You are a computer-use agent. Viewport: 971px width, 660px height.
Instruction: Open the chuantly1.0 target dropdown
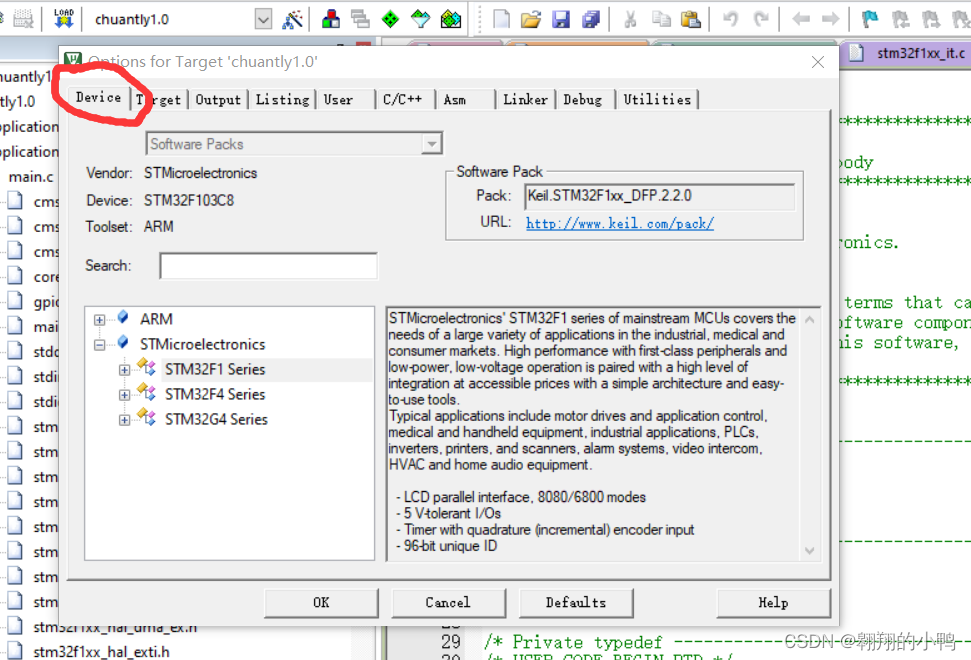click(x=263, y=19)
